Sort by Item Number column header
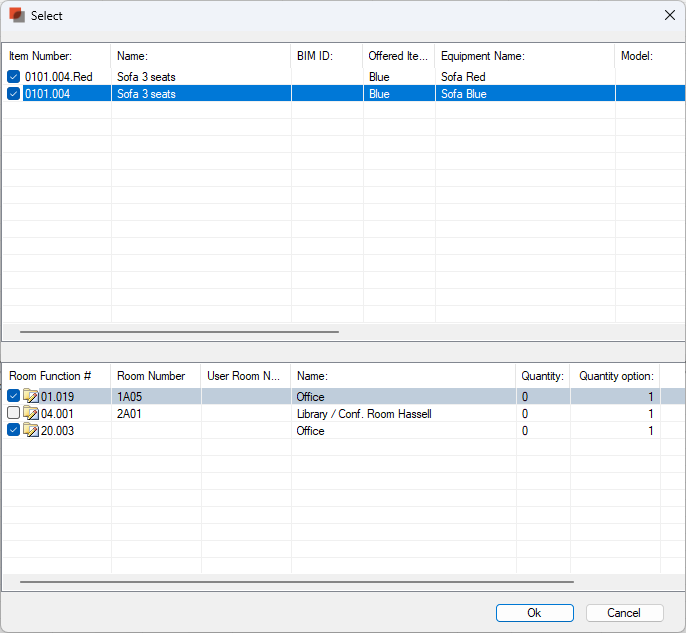This screenshot has height=633, width=686. [56, 57]
